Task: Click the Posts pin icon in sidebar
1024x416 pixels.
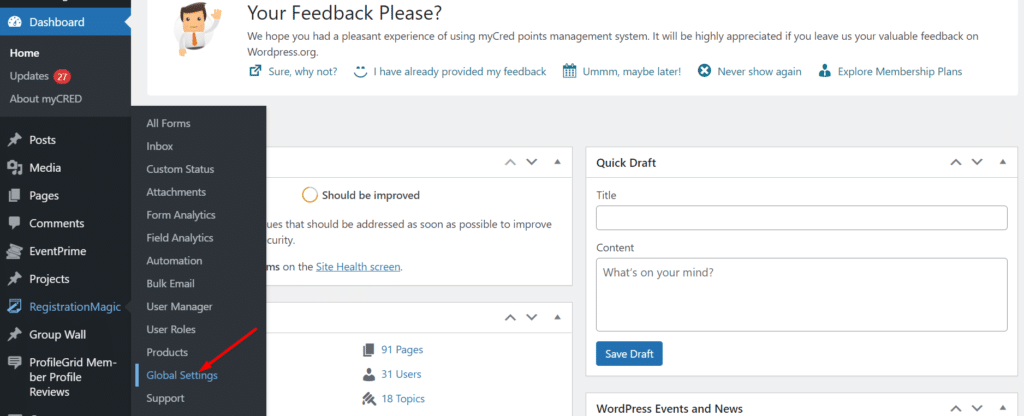Action: point(15,140)
